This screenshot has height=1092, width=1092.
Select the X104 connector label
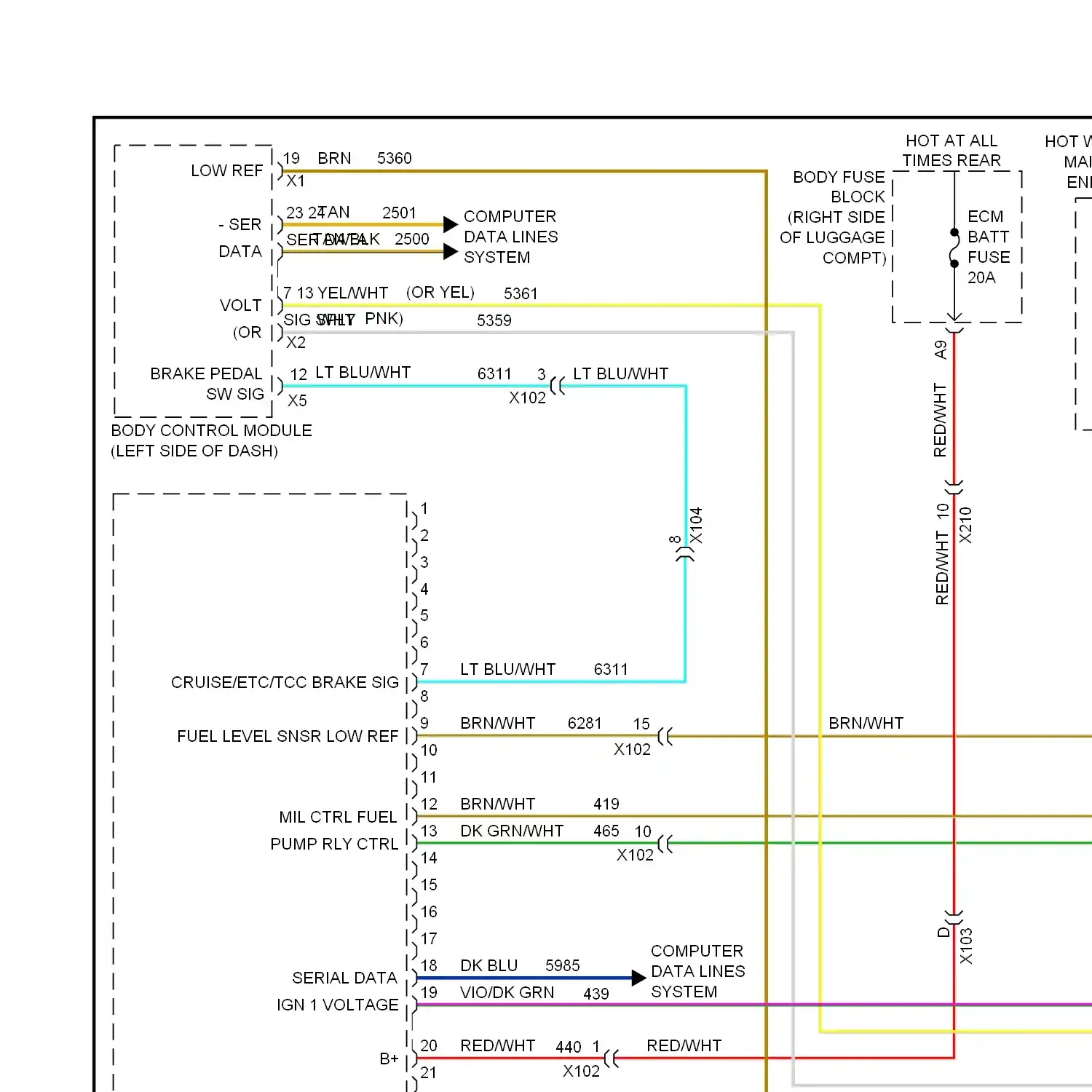(696, 526)
